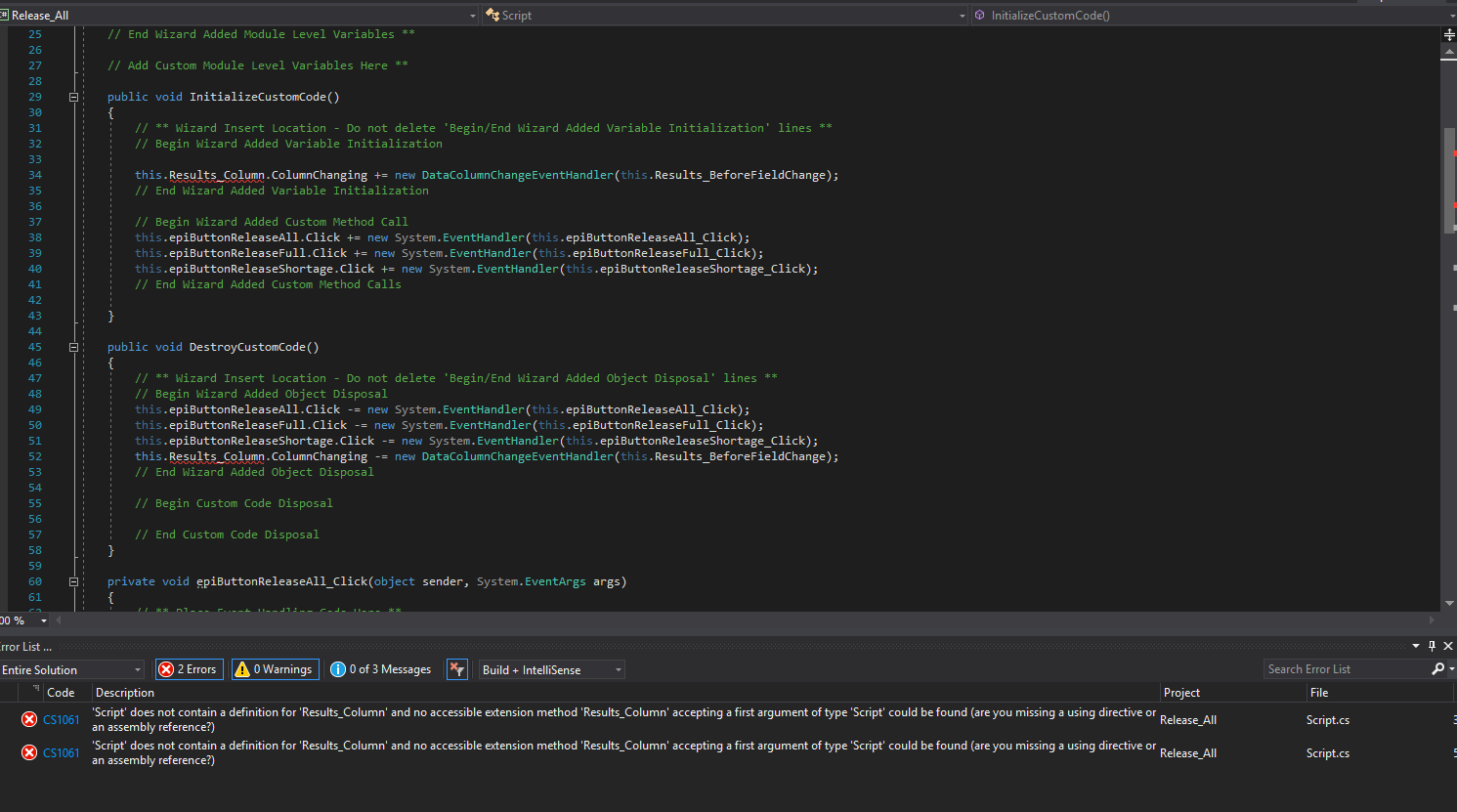The image size is (1457, 812).
Task: Select first error's Script.cs file cell
Action: click(x=1328, y=720)
